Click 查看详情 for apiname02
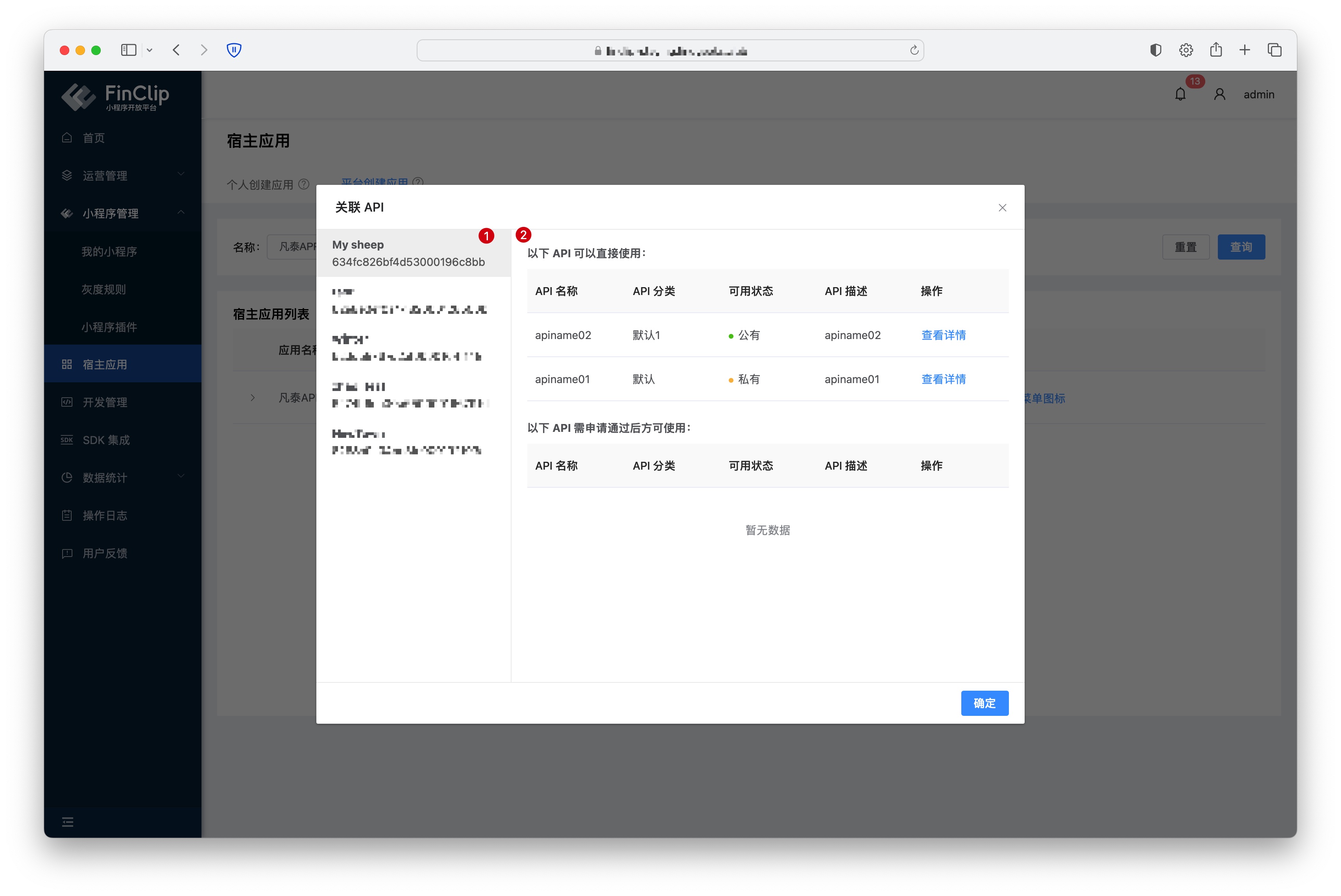This screenshot has height=896, width=1341. (x=943, y=335)
